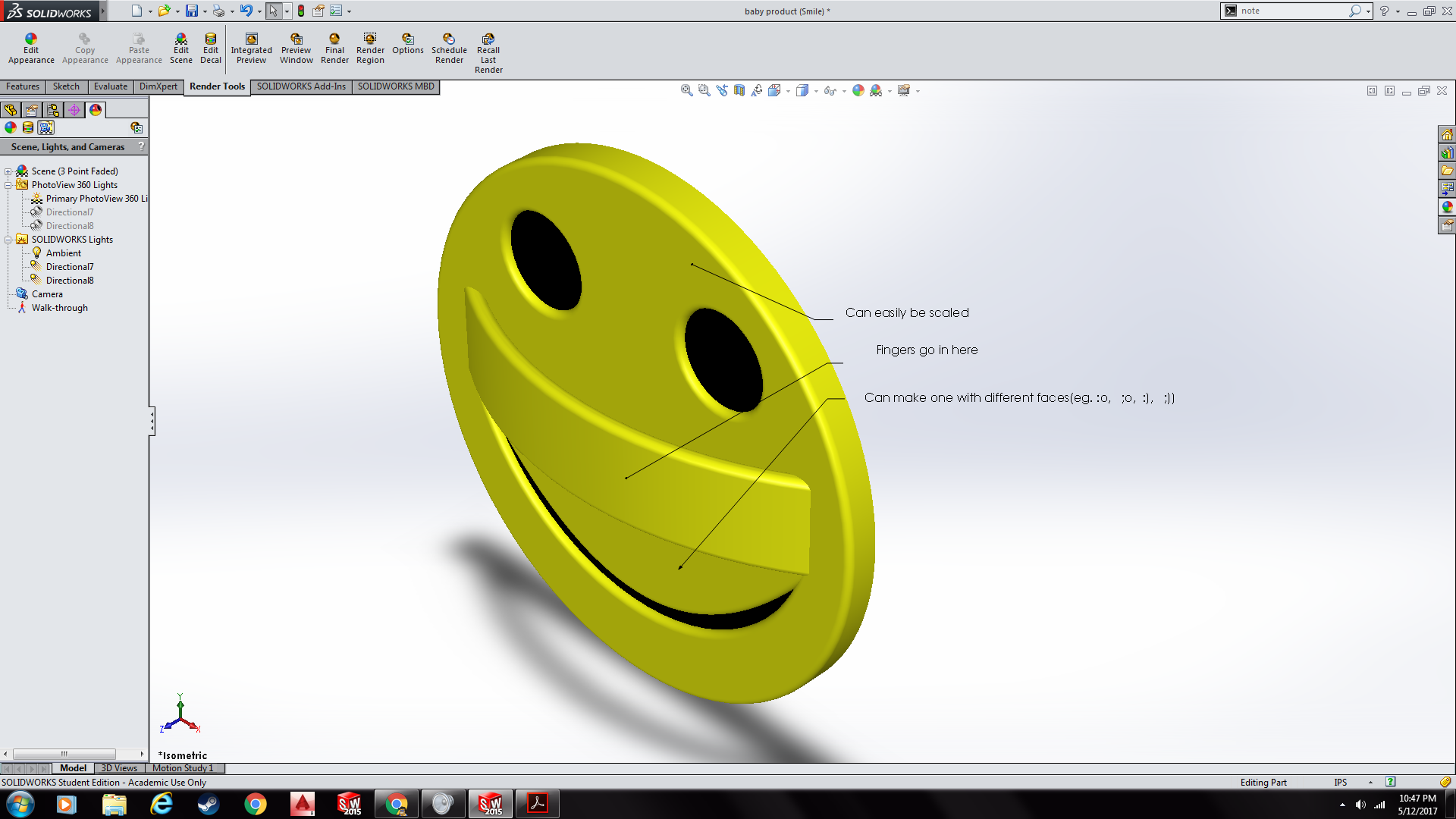Open Steam from the Windows taskbar
1456x819 pixels.
tap(208, 804)
